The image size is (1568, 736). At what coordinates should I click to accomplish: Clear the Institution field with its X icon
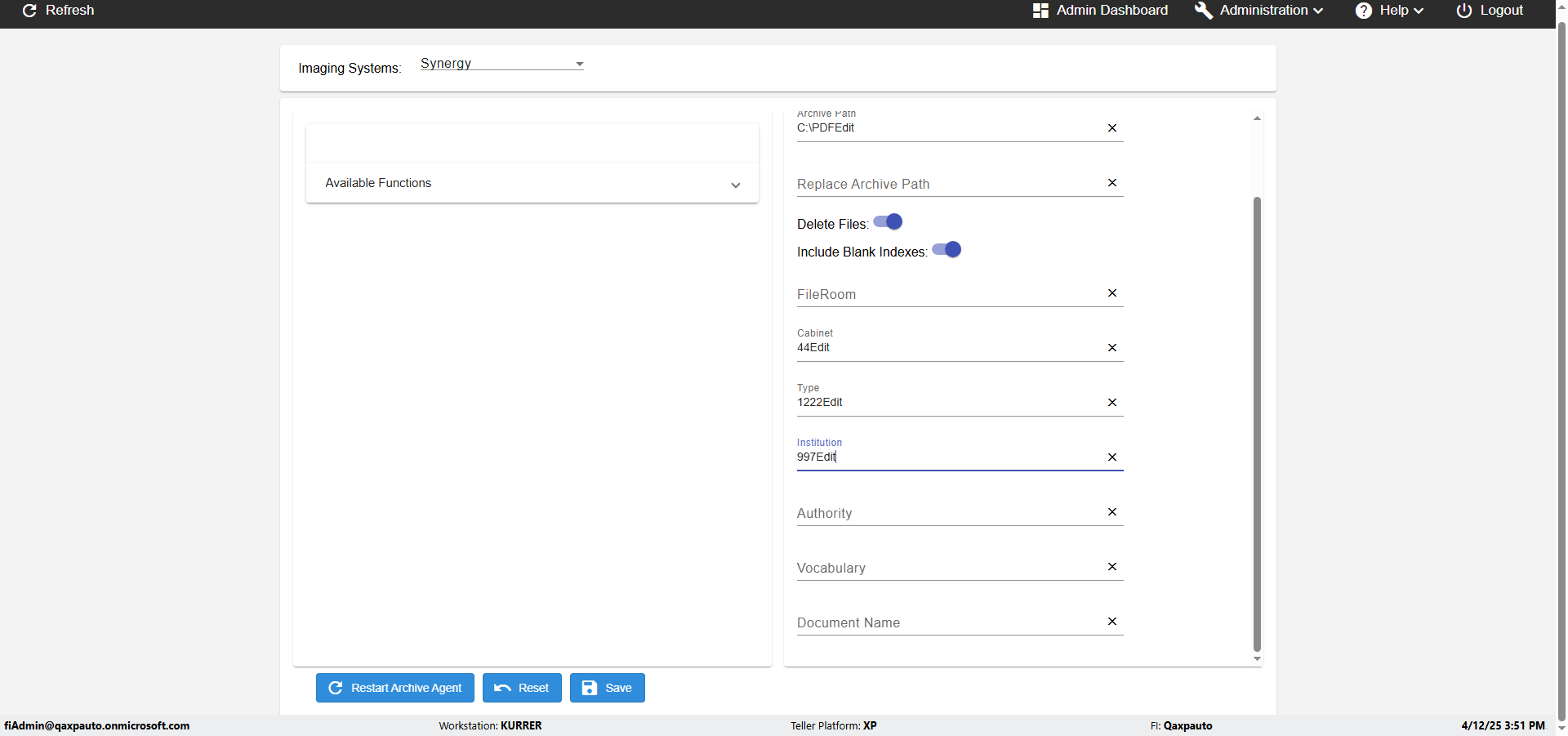pyautogui.click(x=1111, y=457)
